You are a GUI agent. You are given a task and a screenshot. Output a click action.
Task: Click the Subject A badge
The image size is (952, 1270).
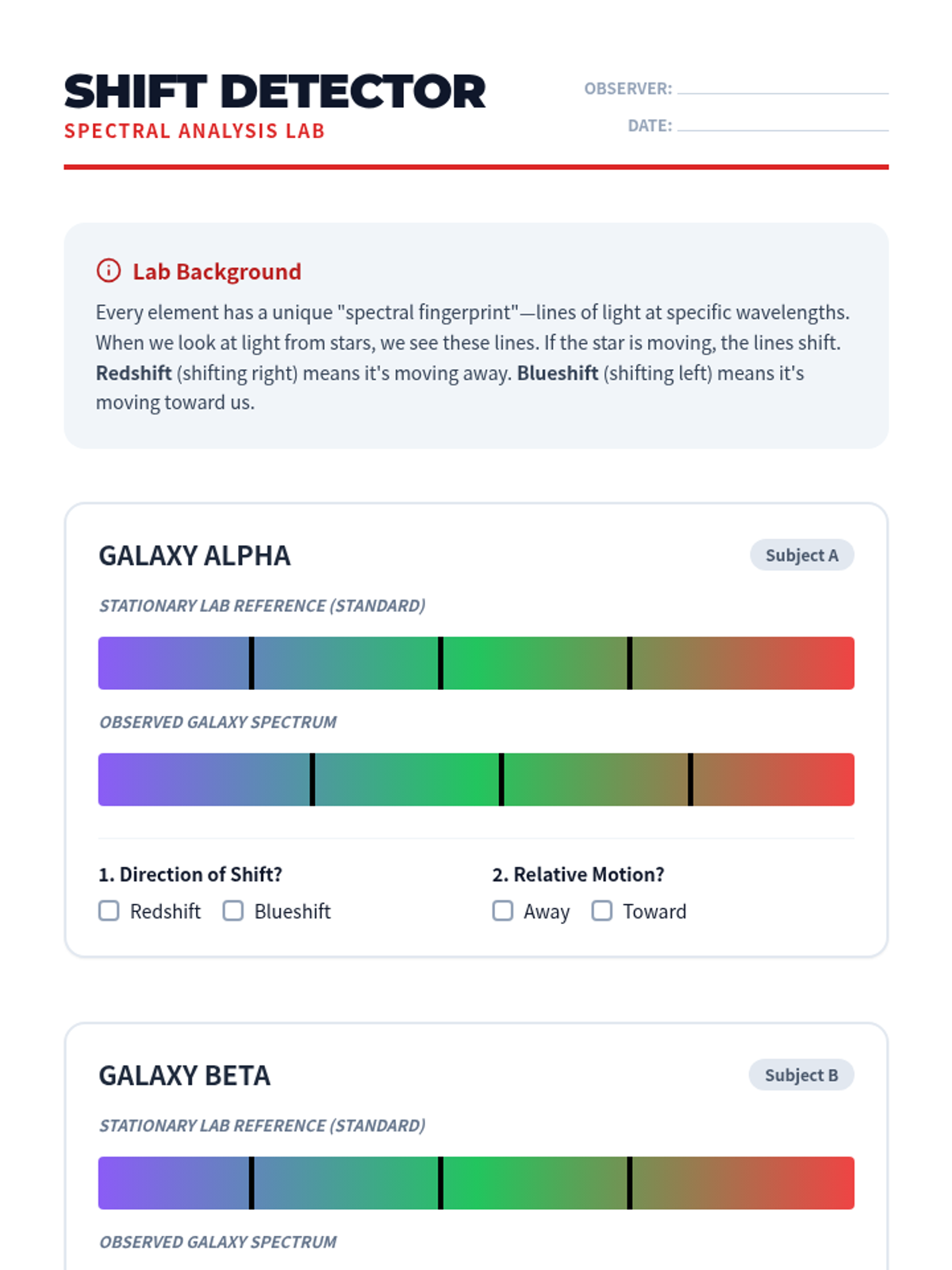pos(801,555)
